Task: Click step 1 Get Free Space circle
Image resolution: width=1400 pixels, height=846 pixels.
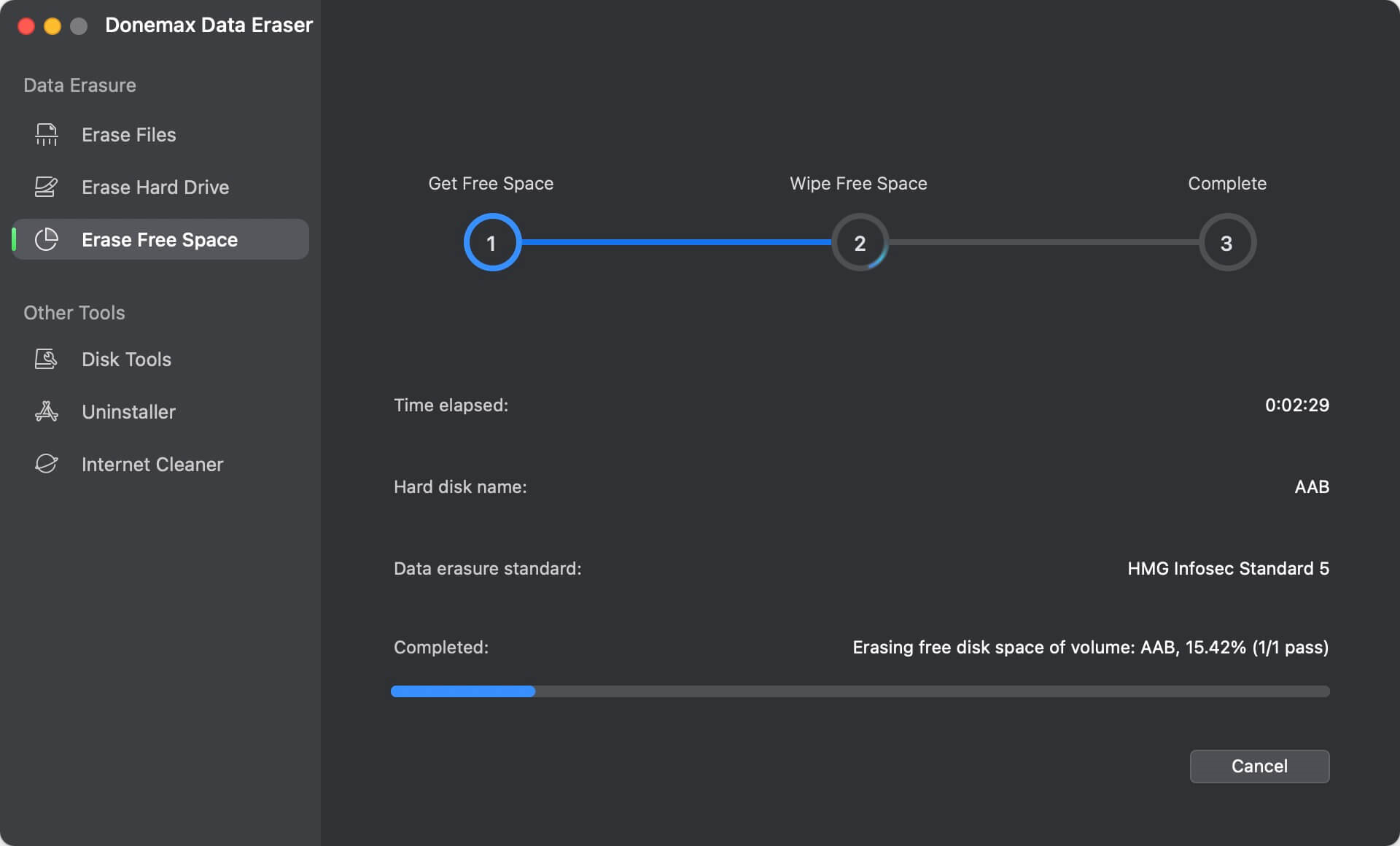Action: click(x=492, y=242)
